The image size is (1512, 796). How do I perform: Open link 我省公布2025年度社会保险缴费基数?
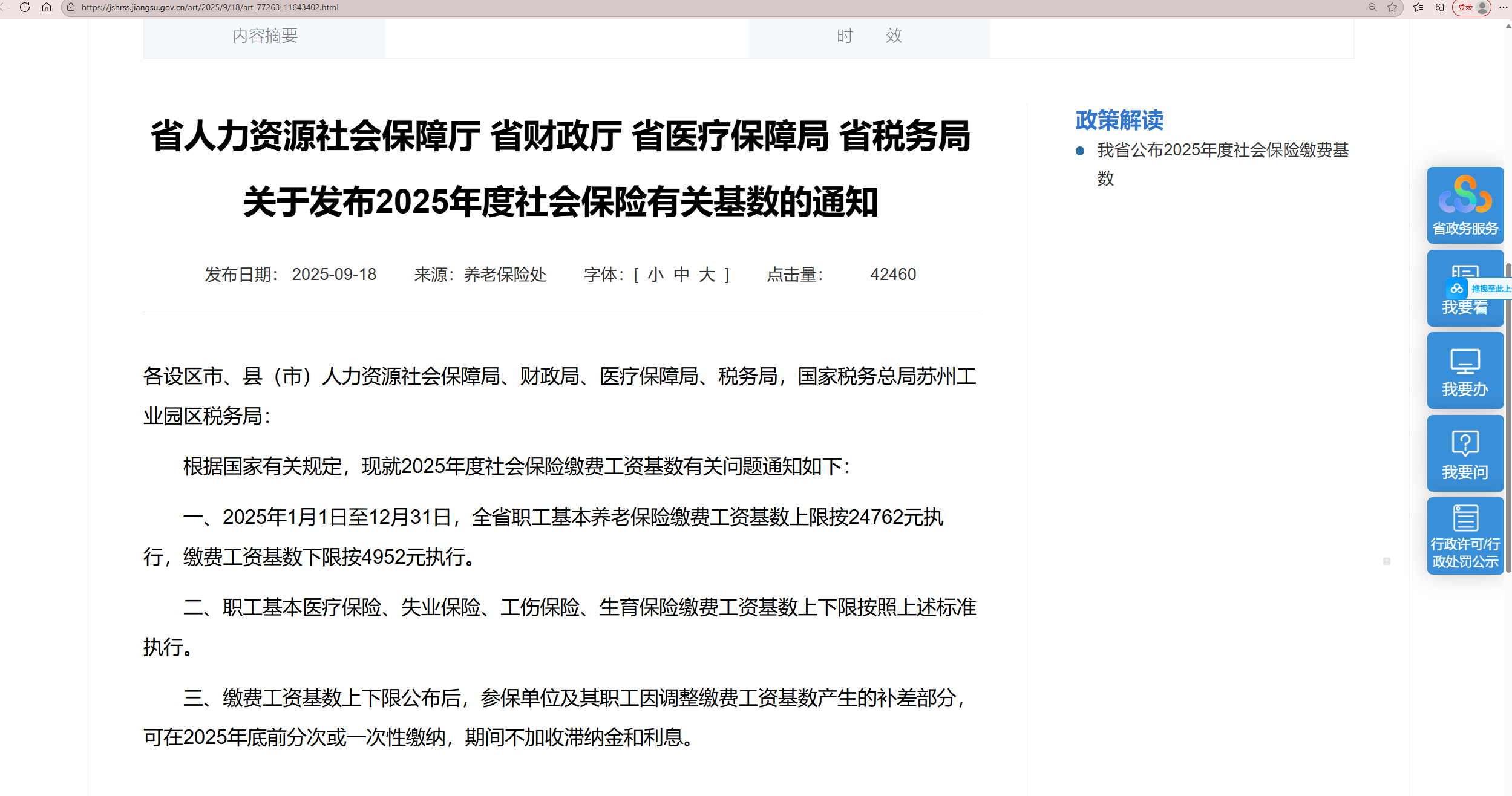tap(1222, 151)
